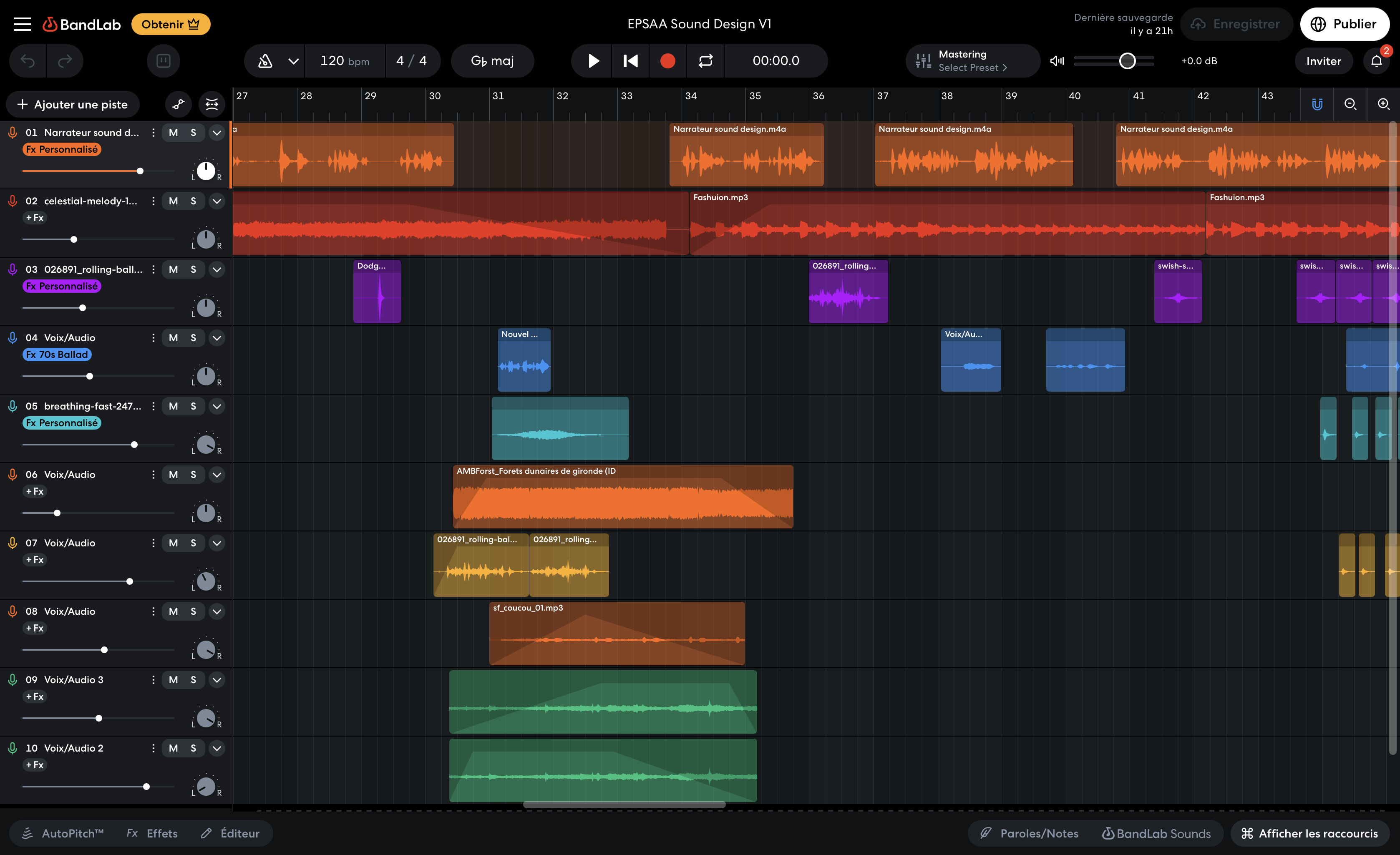Solo track 04 Voix/Audio
Image resolution: width=1400 pixels, height=855 pixels.
[193, 338]
